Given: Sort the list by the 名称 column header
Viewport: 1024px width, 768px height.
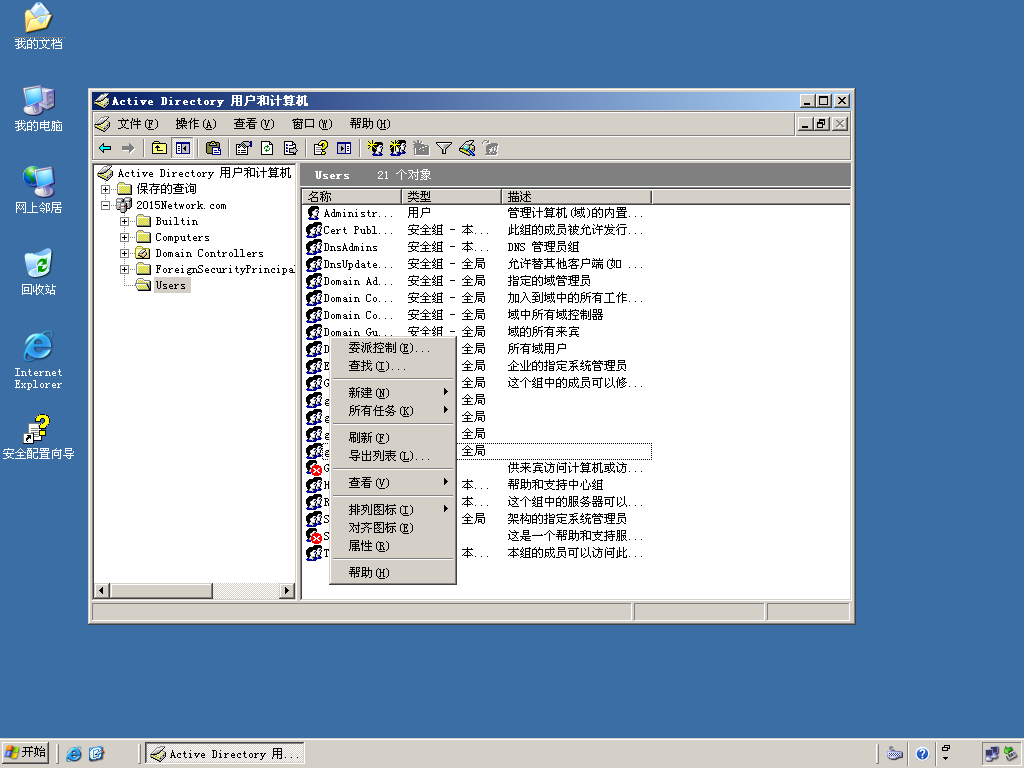Looking at the screenshot, I should point(352,197).
